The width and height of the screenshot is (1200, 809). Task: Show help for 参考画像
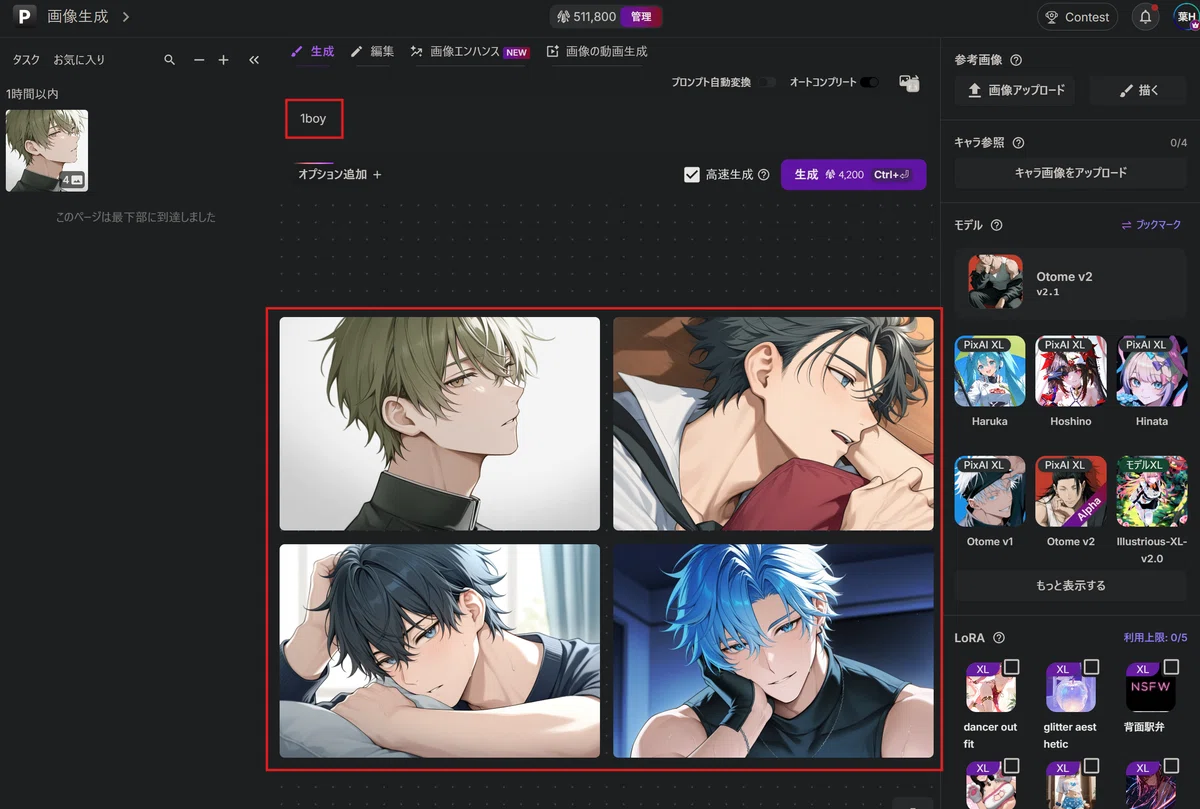1016,60
